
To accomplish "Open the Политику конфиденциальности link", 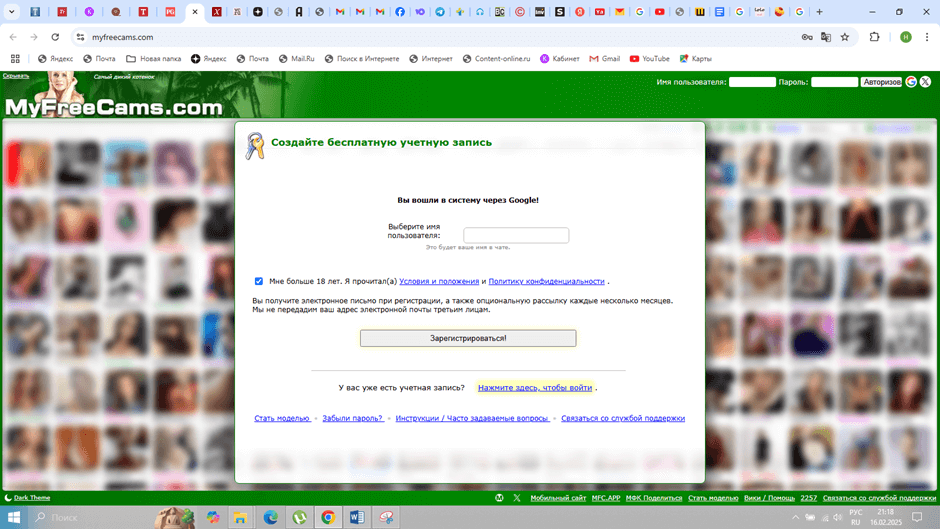I will click(x=546, y=282).
